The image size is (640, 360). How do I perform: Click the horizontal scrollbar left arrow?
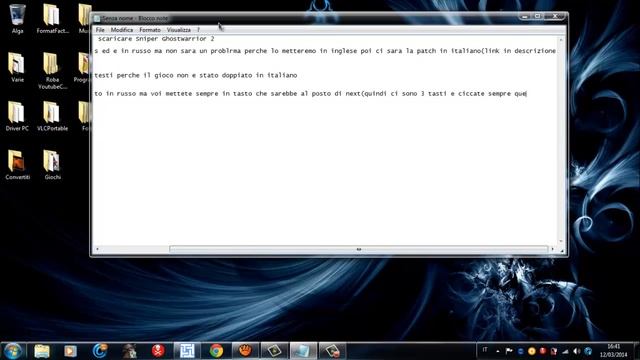tap(97, 249)
